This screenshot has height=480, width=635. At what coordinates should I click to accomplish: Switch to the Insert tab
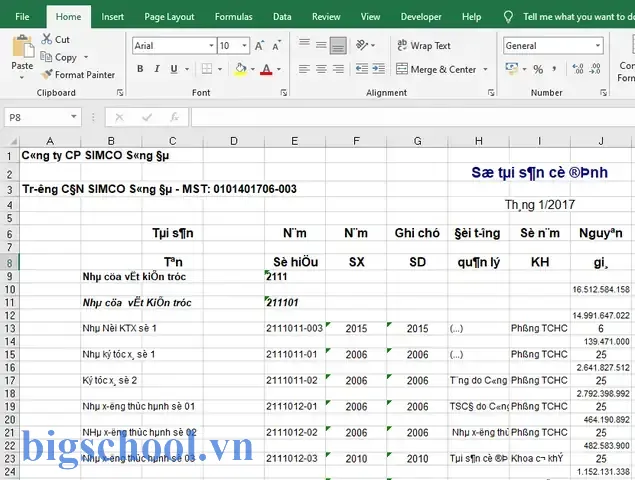[112, 17]
